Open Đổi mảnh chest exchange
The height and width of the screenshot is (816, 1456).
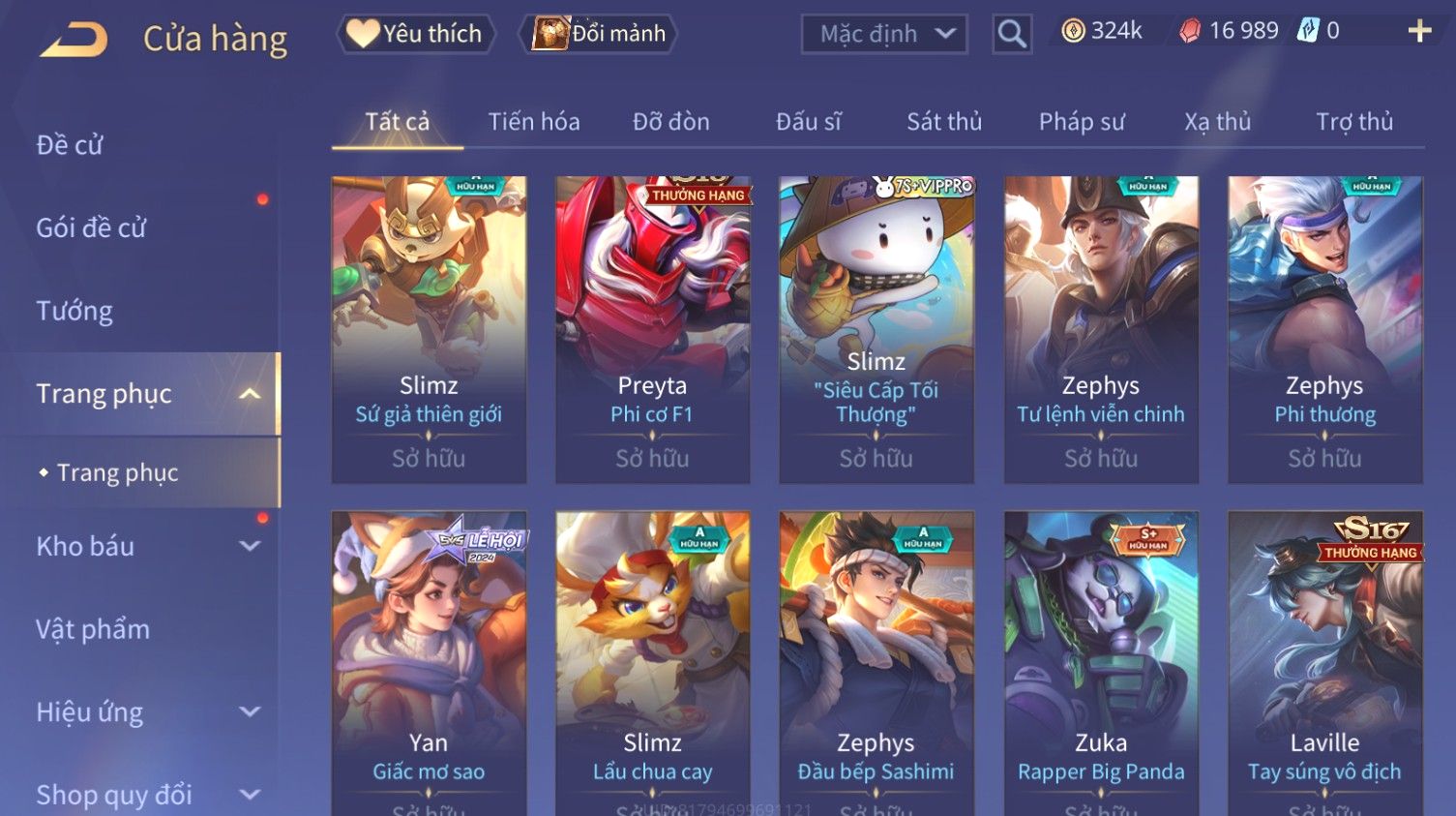(x=600, y=34)
